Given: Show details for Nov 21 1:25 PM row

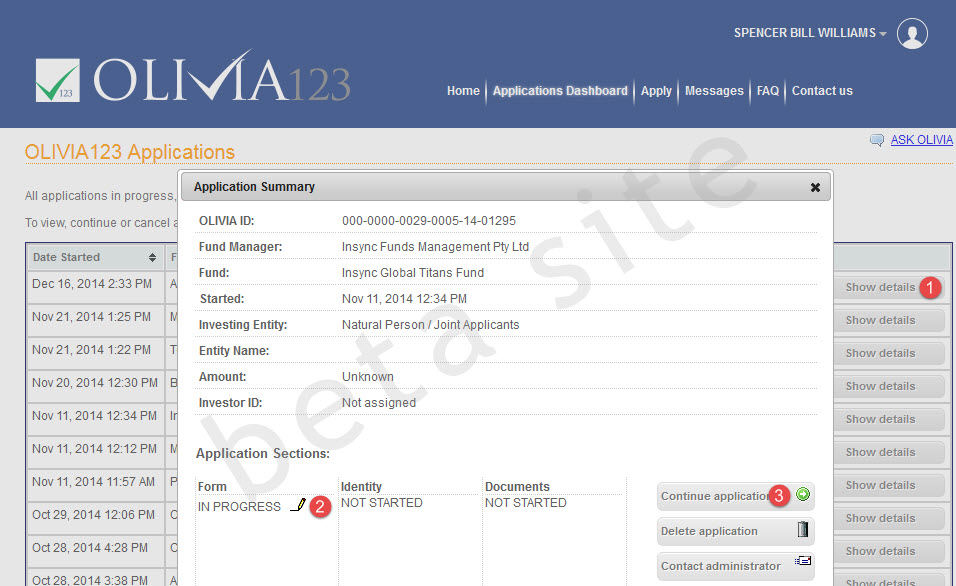Looking at the screenshot, I should 880,320.
